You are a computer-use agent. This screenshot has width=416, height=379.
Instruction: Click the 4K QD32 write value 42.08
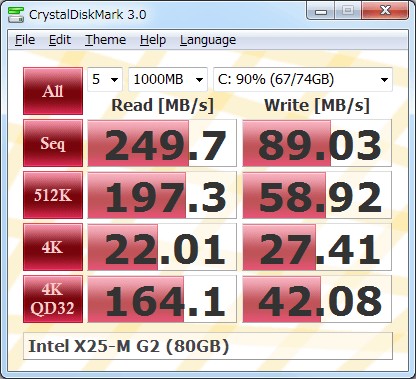[317, 299]
